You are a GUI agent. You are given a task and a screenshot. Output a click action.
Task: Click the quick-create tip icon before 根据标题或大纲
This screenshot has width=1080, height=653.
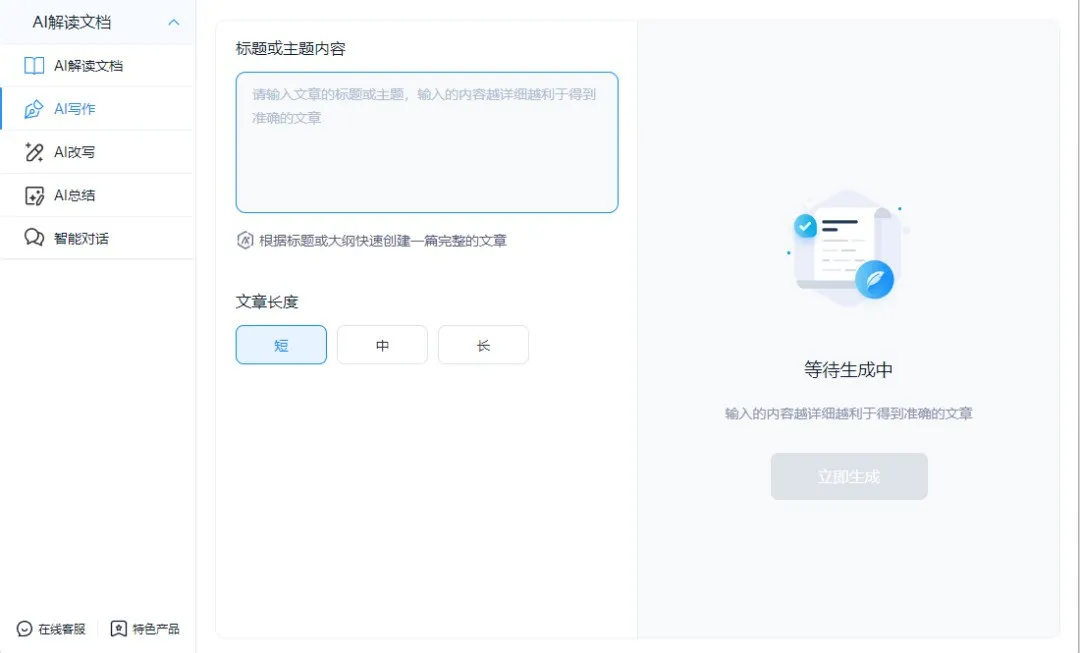tap(243, 241)
